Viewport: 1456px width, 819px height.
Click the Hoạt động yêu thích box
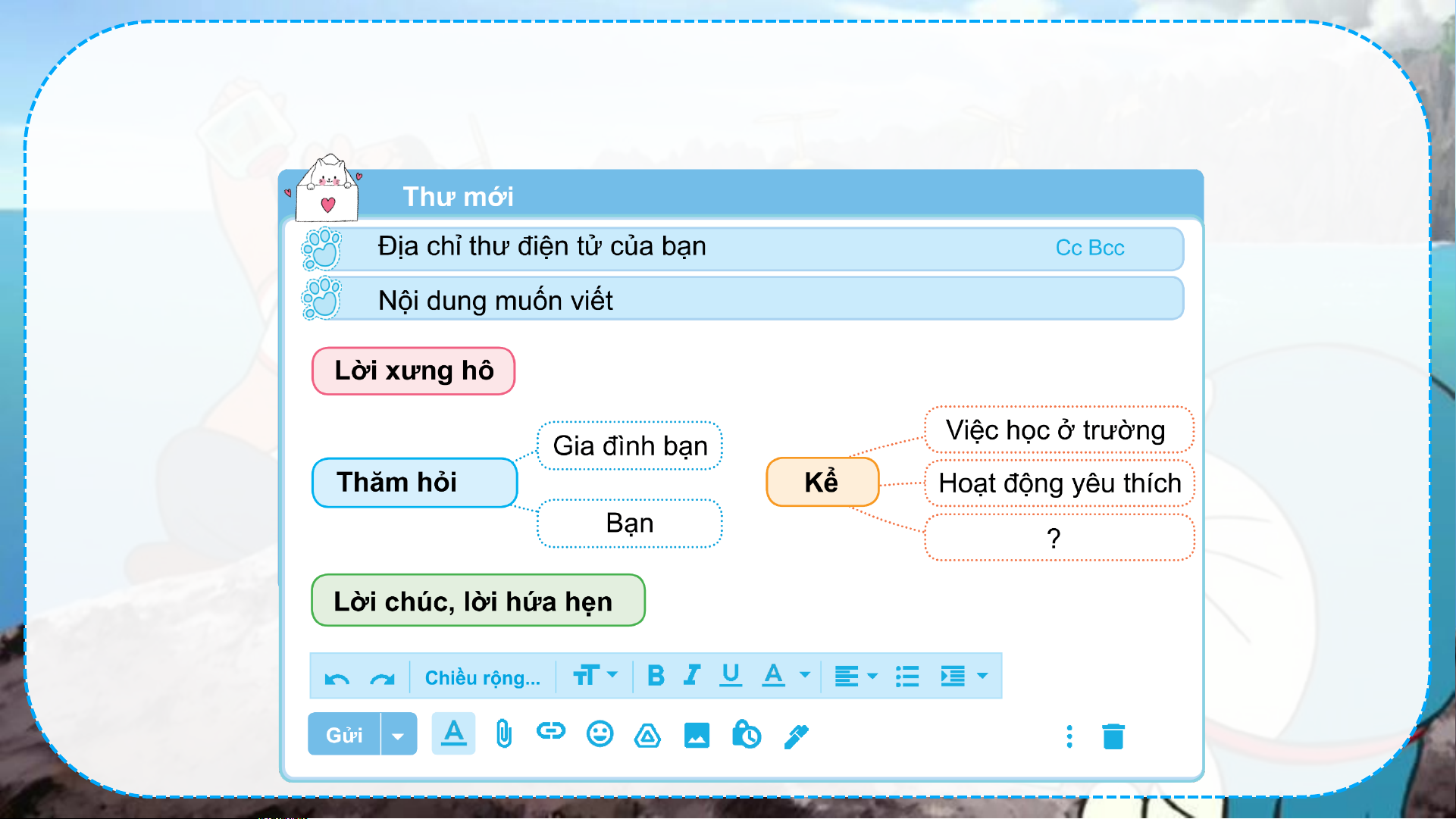tap(1059, 483)
